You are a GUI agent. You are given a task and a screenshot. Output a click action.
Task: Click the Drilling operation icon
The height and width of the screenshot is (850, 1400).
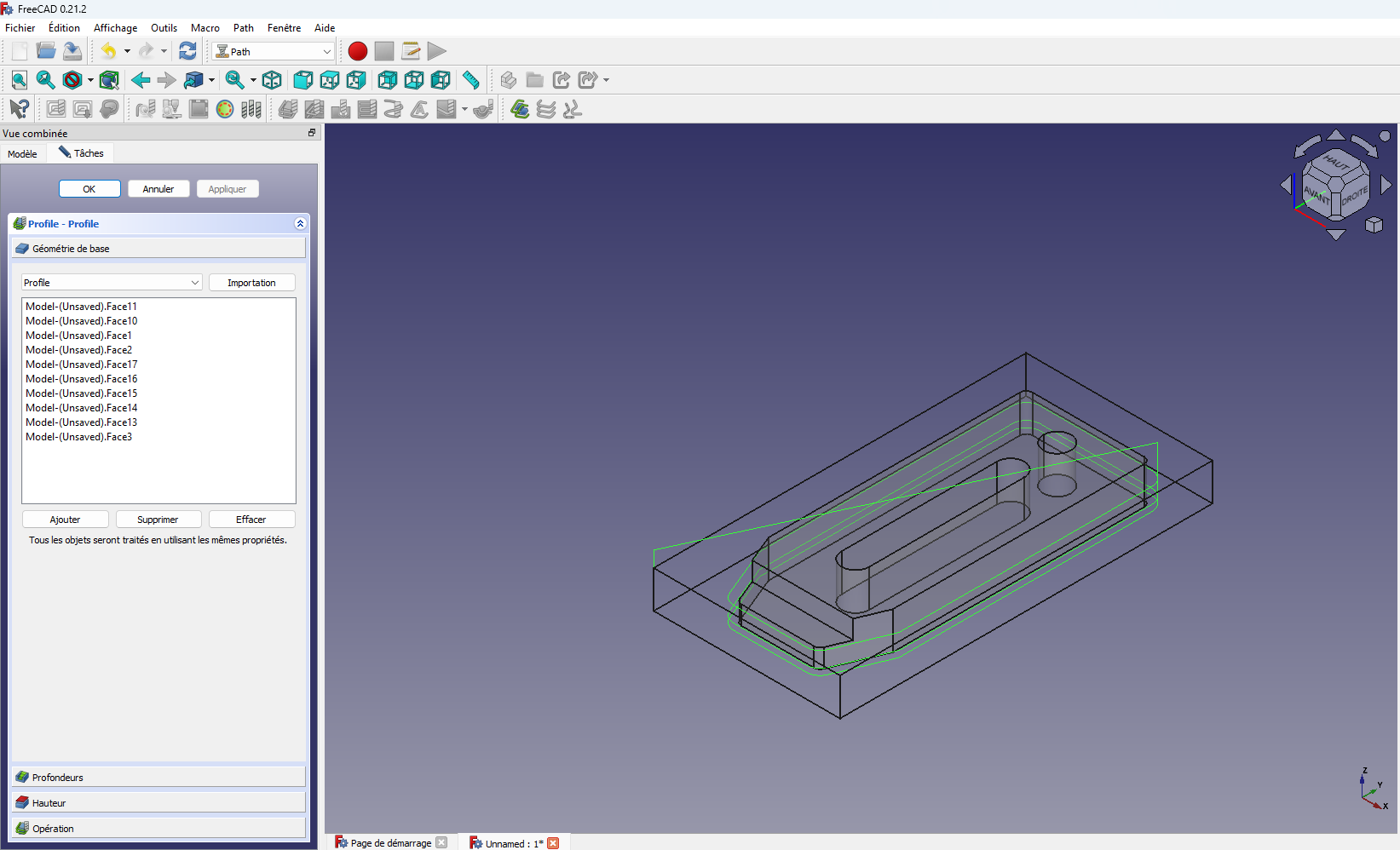click(341, 109)
